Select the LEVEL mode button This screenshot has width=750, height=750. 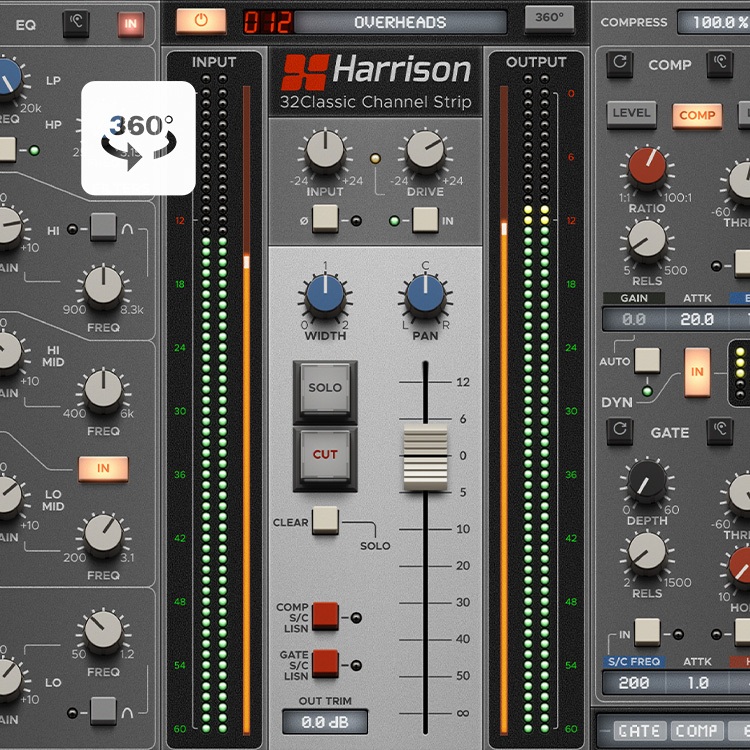coord(631,114)
